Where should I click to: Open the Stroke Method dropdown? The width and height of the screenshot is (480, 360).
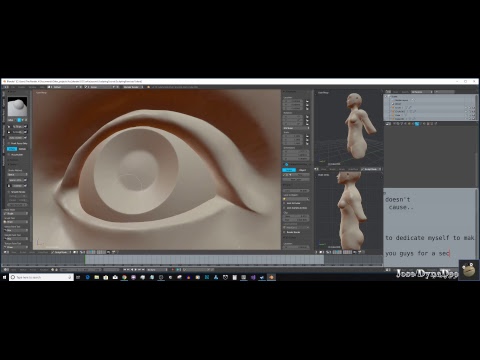point(17,174)
